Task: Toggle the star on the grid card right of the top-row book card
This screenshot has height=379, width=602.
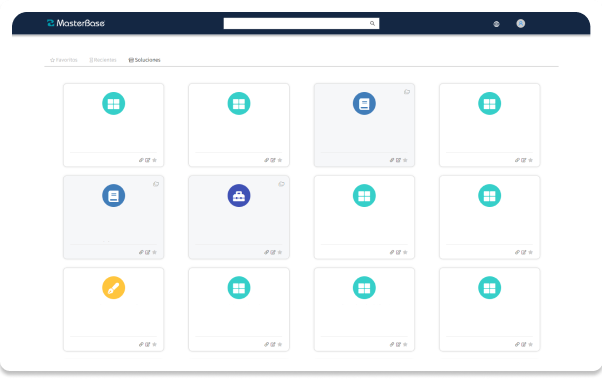Action: click(531, 160)
